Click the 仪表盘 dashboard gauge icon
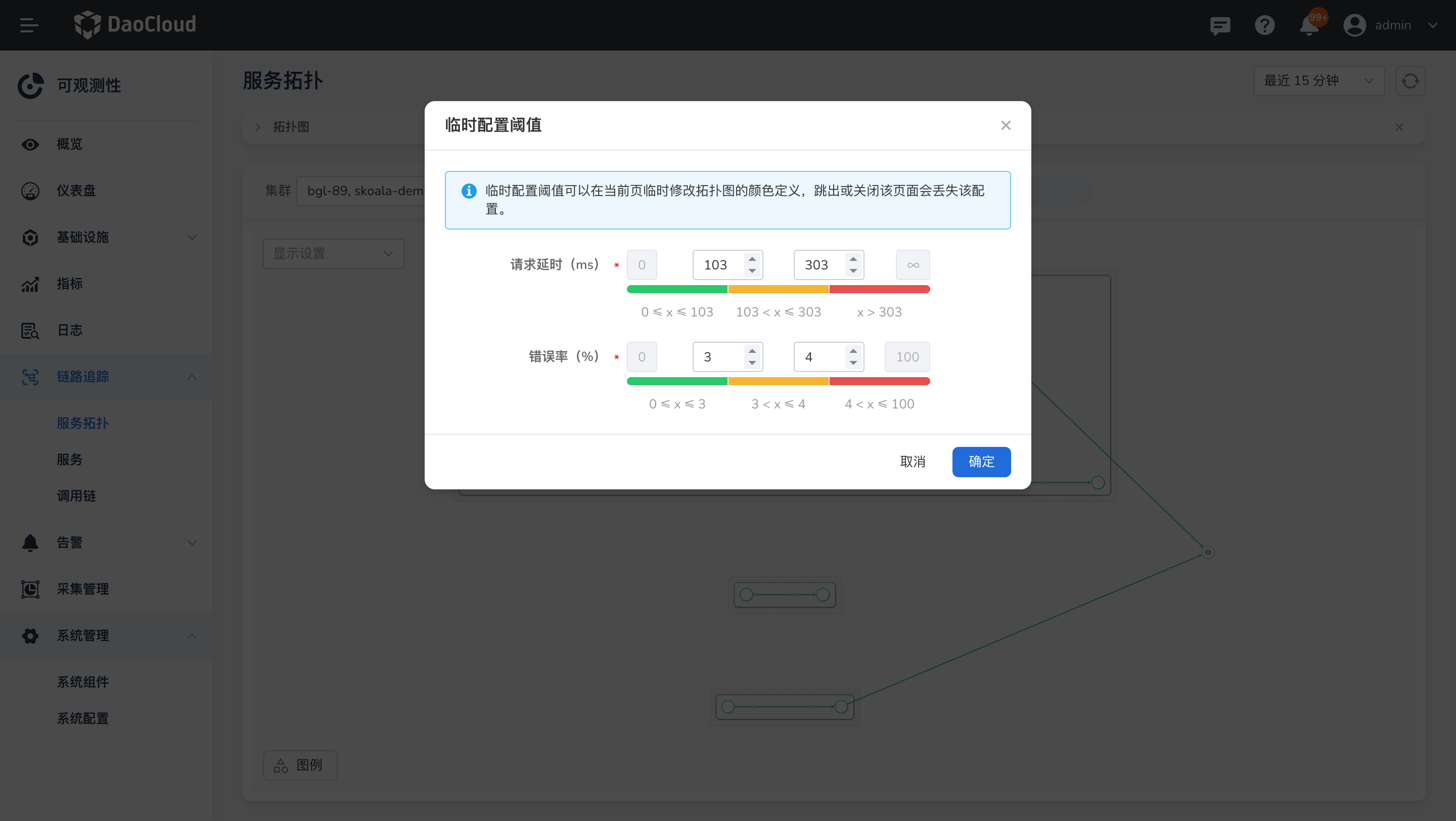 click(30, 191)
